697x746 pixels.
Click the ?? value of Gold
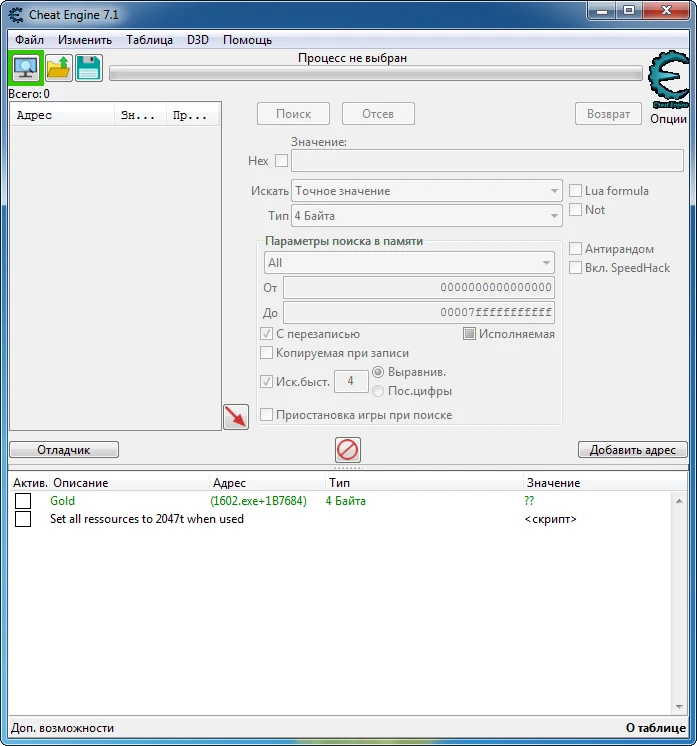529,501
